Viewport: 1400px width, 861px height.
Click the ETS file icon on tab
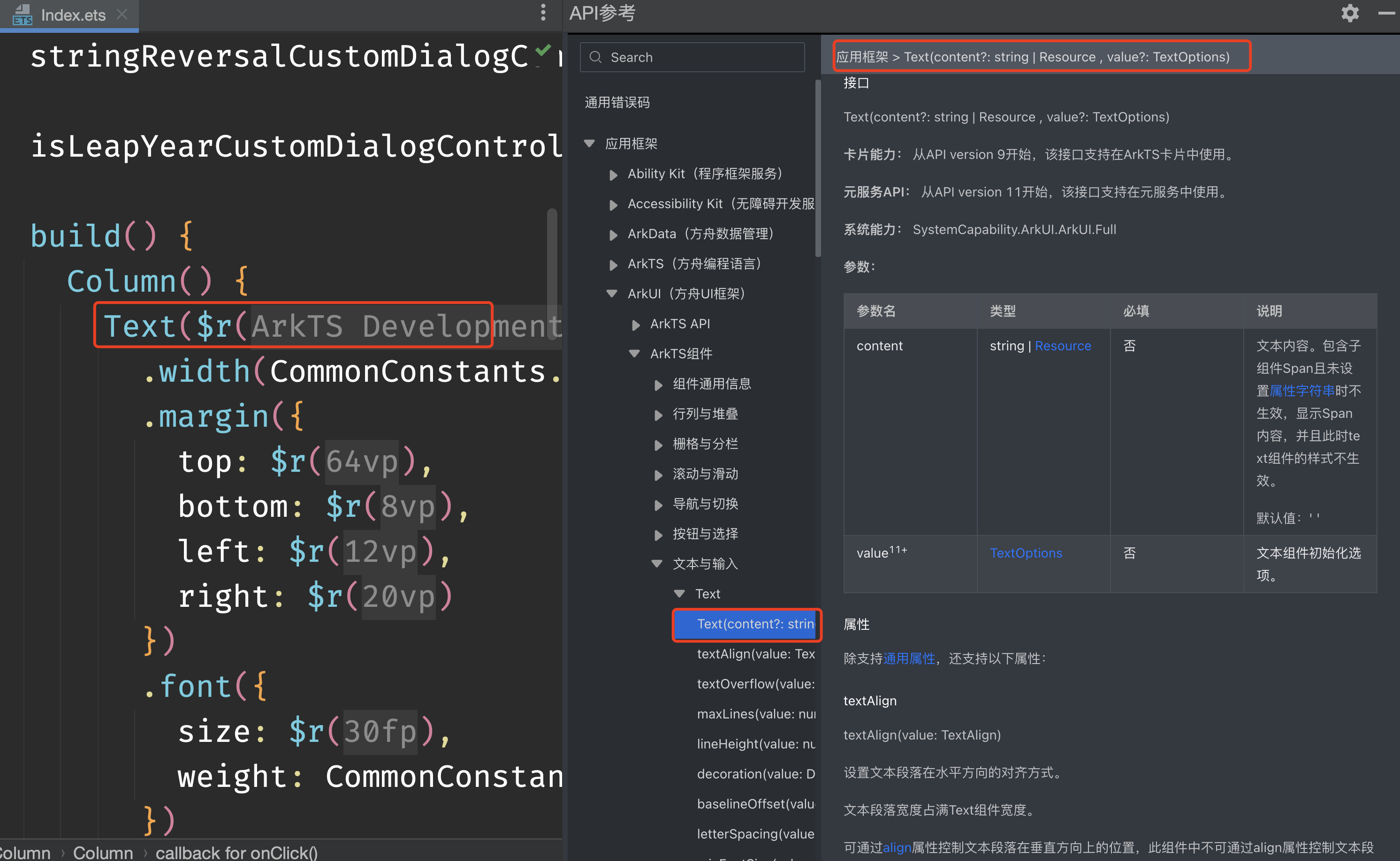tap(22, 15)
